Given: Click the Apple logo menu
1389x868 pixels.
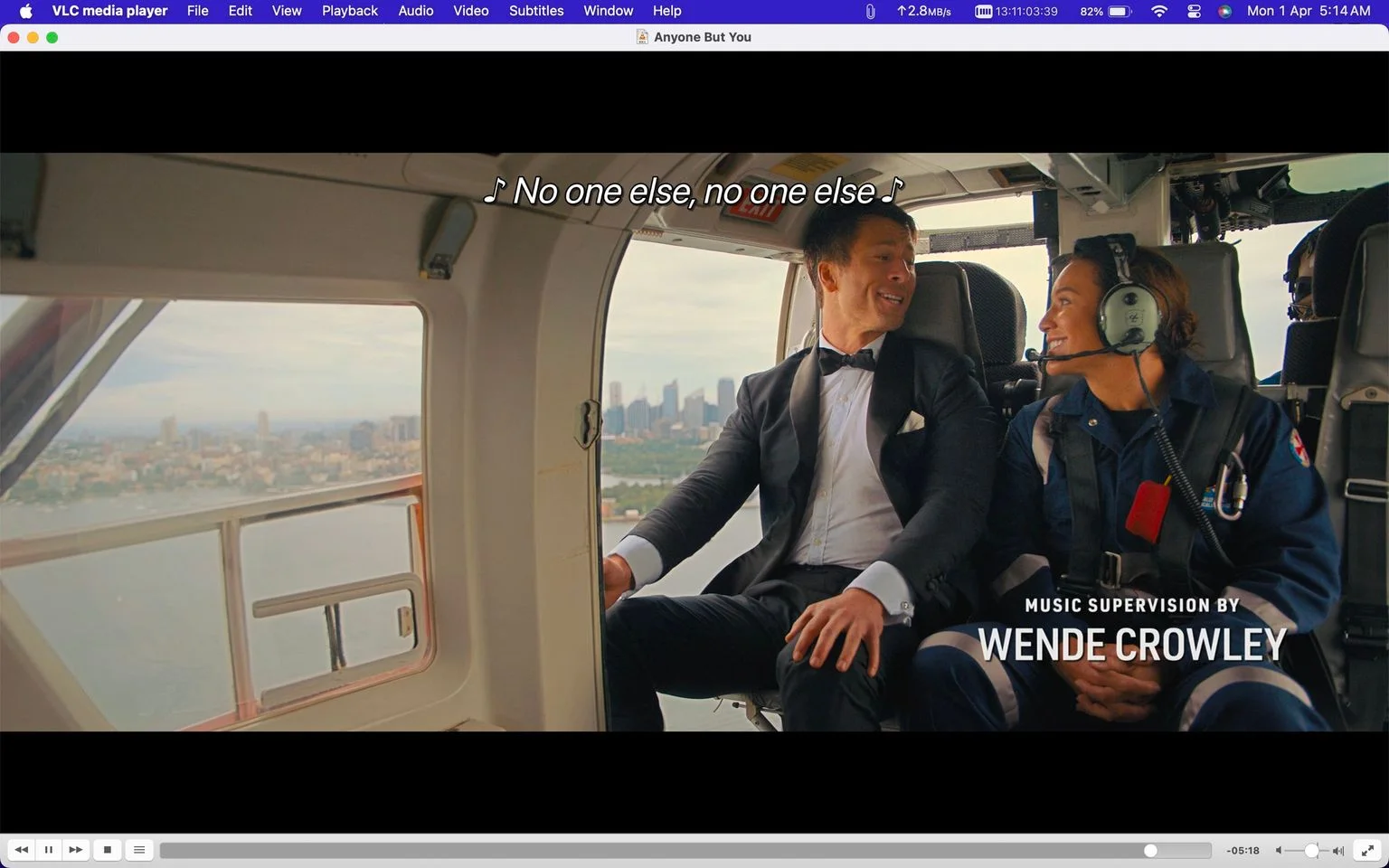Looking at the screenshot, I should pos(25,11).
